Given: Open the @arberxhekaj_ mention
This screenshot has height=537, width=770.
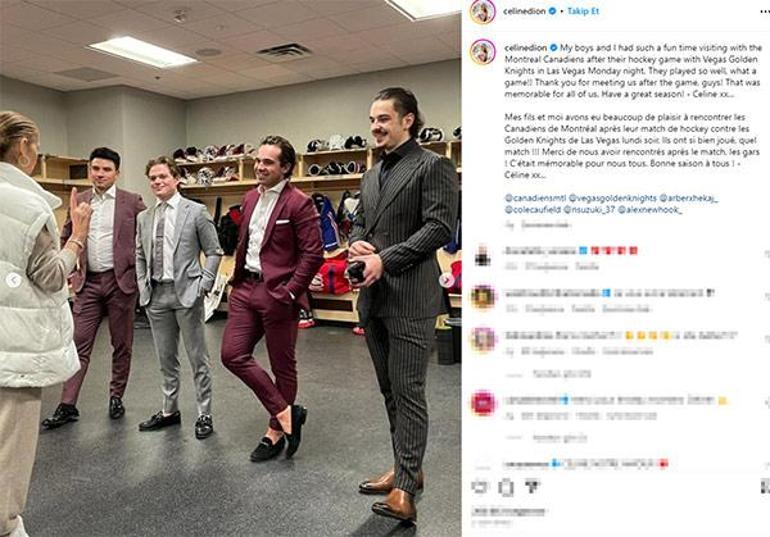Looking at the screenshot, I should (689, 198).
